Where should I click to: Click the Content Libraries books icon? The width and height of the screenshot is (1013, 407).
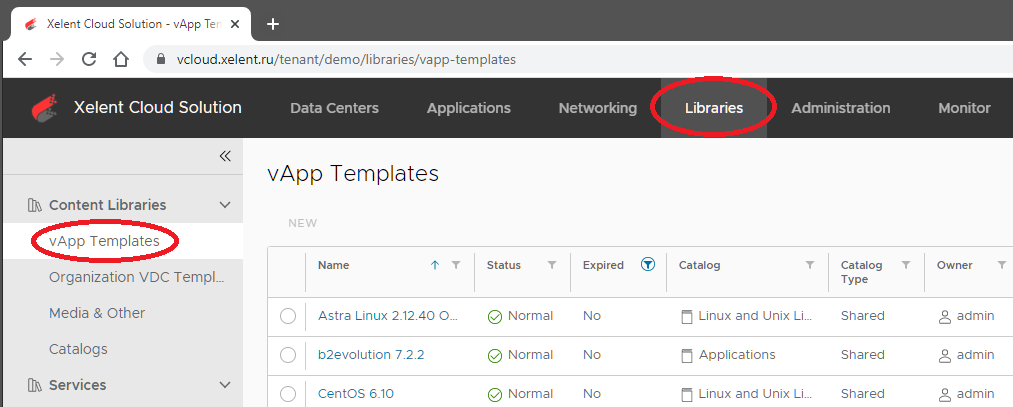35,205
